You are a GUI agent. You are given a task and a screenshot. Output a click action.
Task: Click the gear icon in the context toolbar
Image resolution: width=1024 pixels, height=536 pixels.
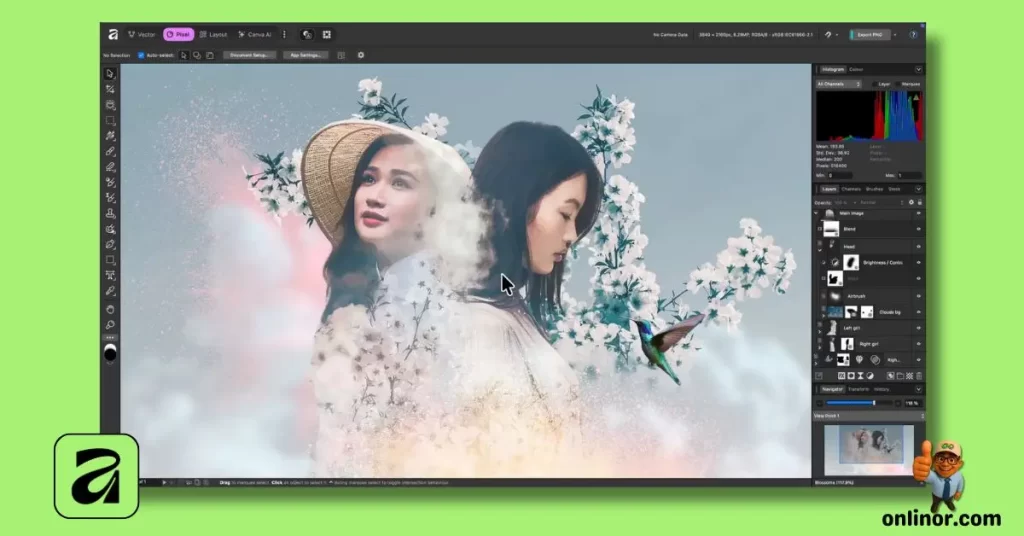(x=360, y=55)
